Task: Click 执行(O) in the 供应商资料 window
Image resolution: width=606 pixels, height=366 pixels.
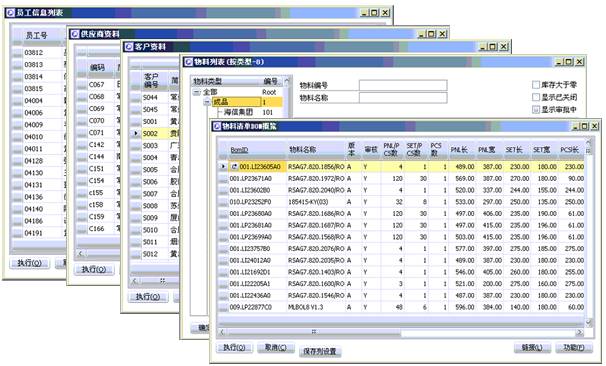Action: tap(94, 269)
